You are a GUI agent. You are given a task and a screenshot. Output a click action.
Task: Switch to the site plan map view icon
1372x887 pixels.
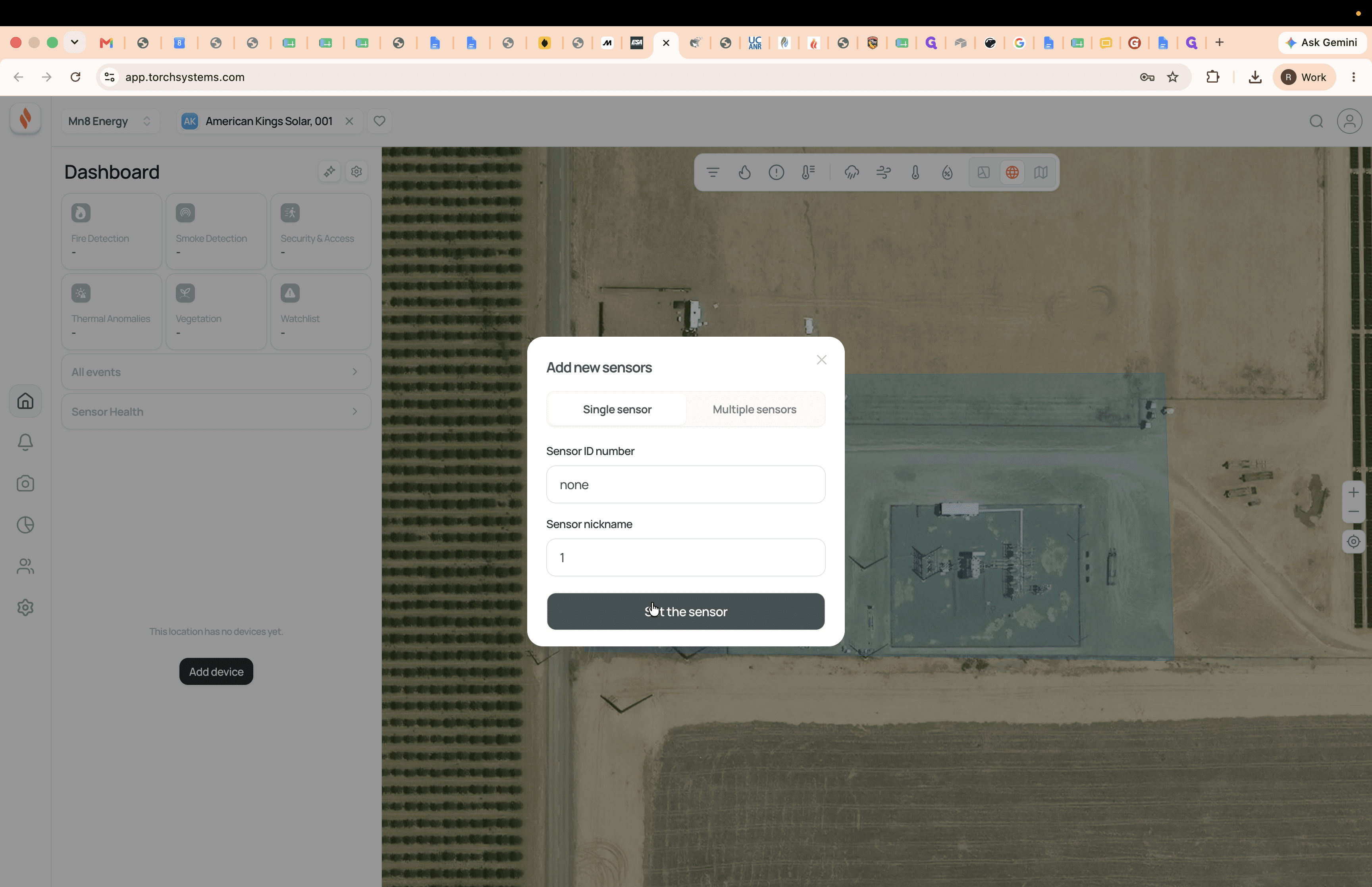tap(983, 172)
